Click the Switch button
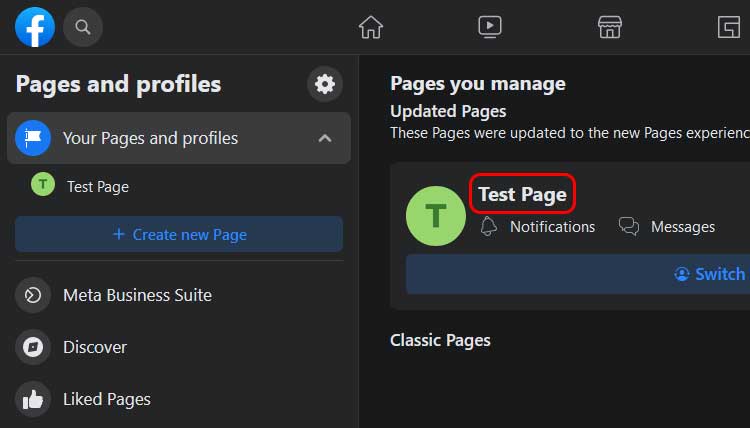The image size is (750, 428). pyautogui.click(x=578, y=274)
